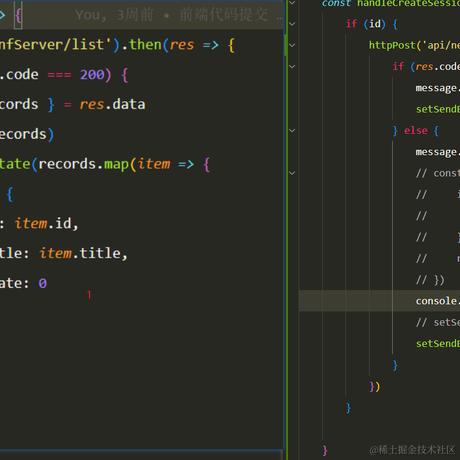Viewport: 460px width, 460px height.
Task: Click 'if (id) {' in right editor
Action: [x=372, y=24]
